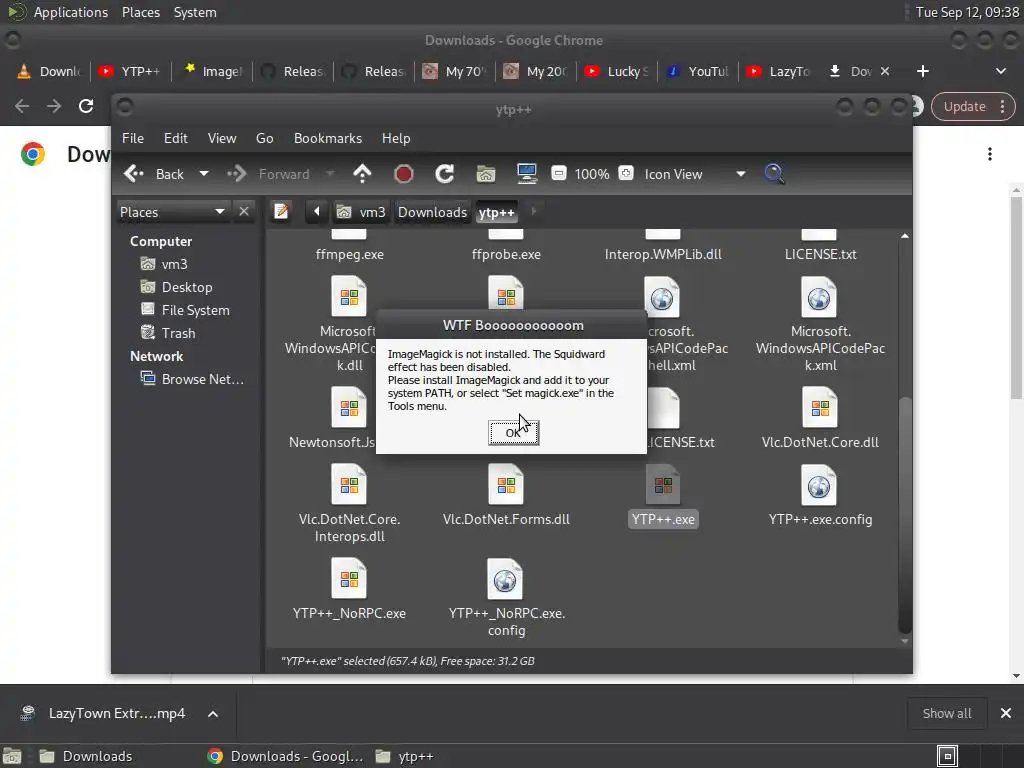Open the View menu in file manager
The height and width of the screenshot is (768, 1024).
[x=221, y=138]
